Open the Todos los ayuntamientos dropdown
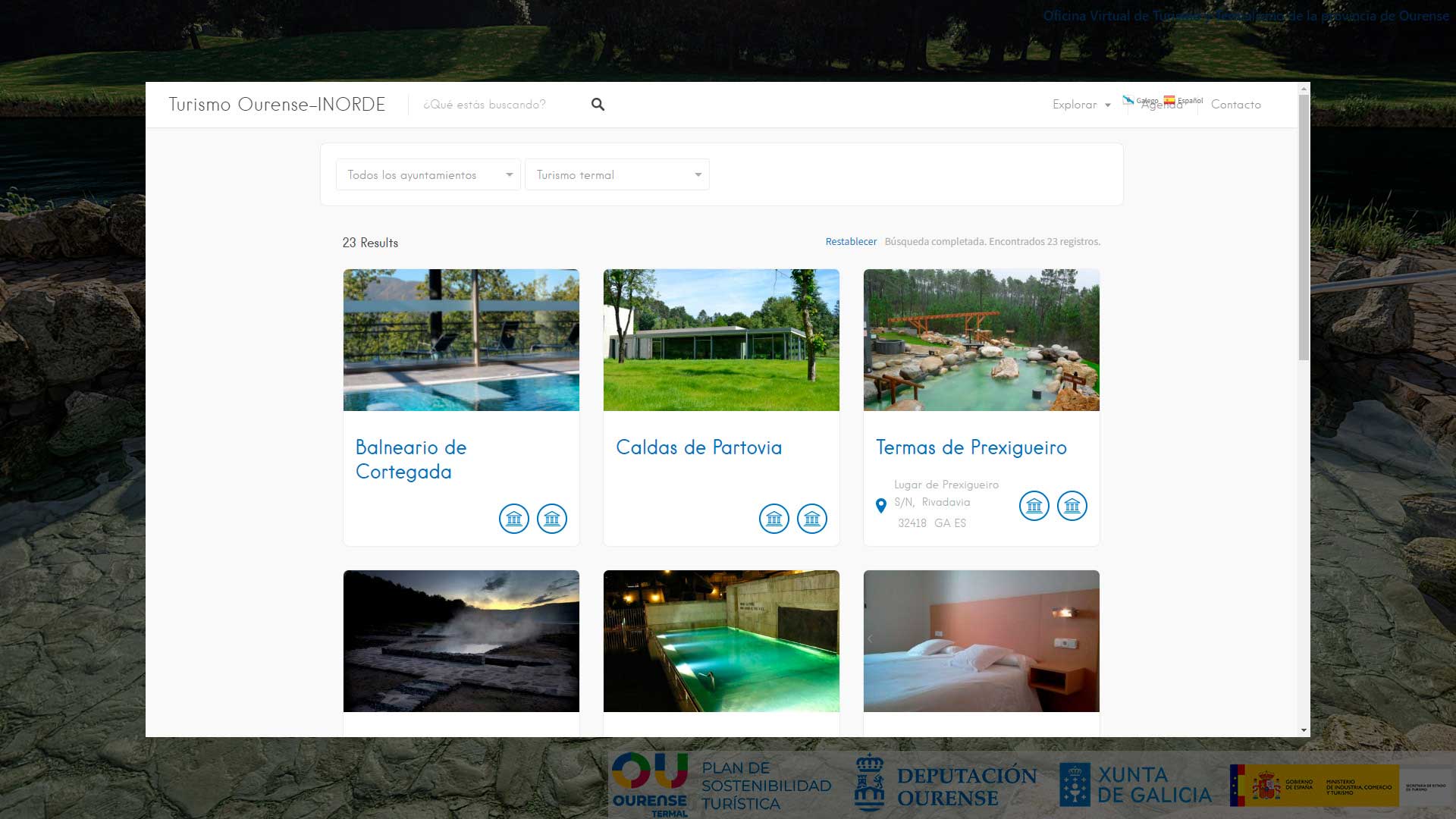 click(x=428, y=175)
